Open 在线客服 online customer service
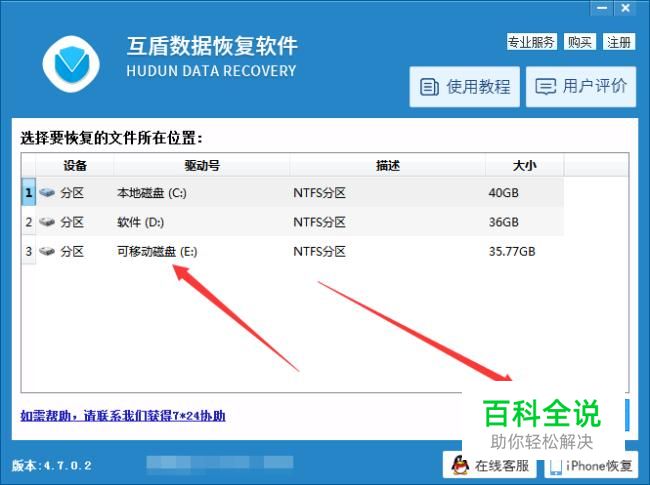The image size is (650, 485). coord(490,465)
